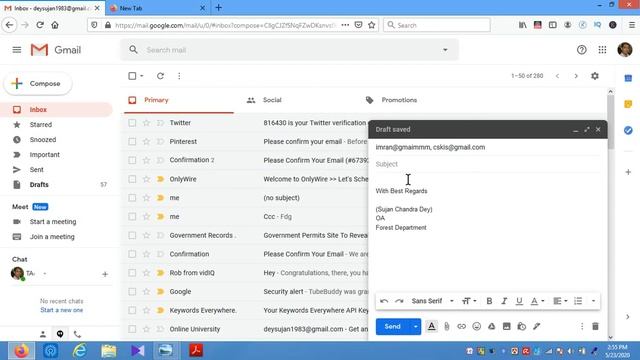Toggle importance marker on Keywords Everywhere email

(x=160, y=310)
